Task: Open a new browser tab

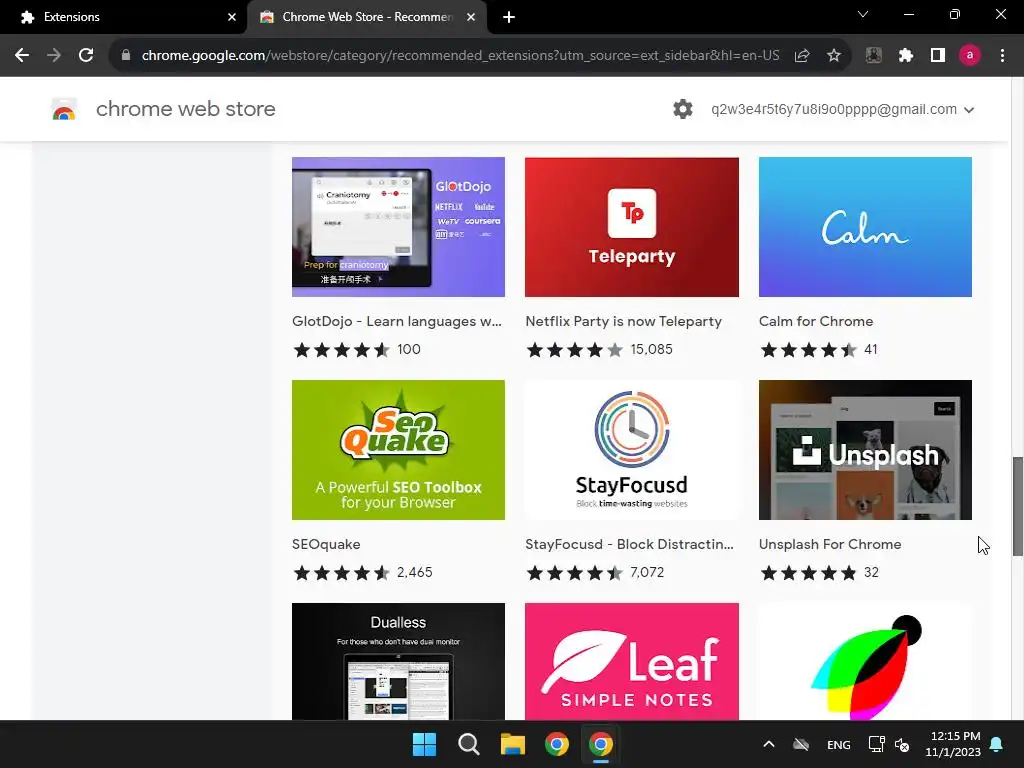Action: (x=509, y=18)
